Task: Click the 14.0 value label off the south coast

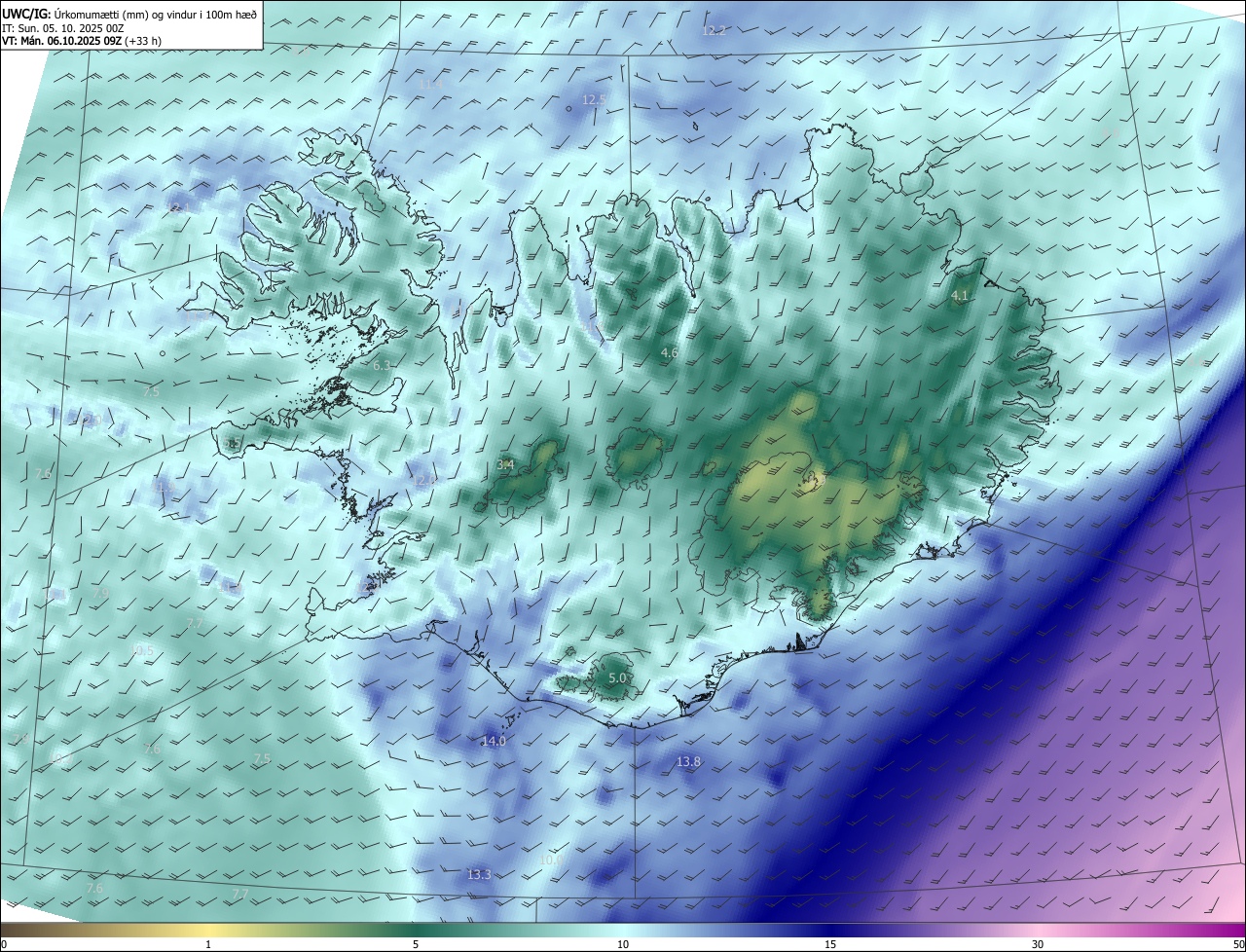Action: [x=494, y=742]
